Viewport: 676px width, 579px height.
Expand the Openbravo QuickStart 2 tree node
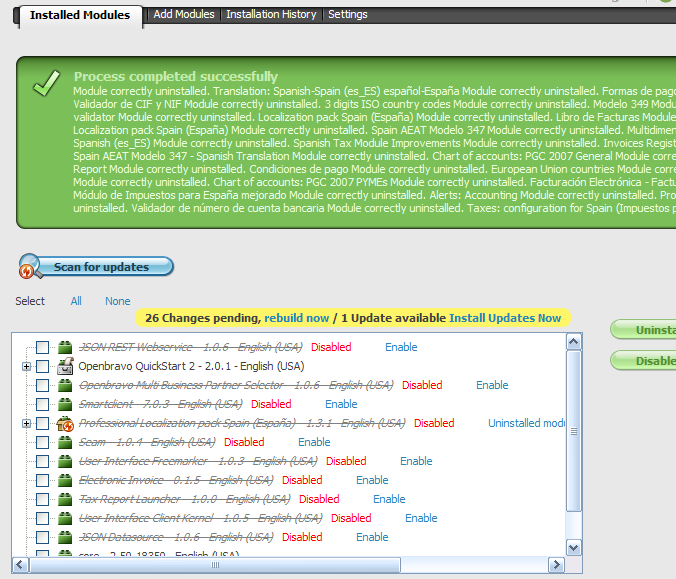click(27, 366)
